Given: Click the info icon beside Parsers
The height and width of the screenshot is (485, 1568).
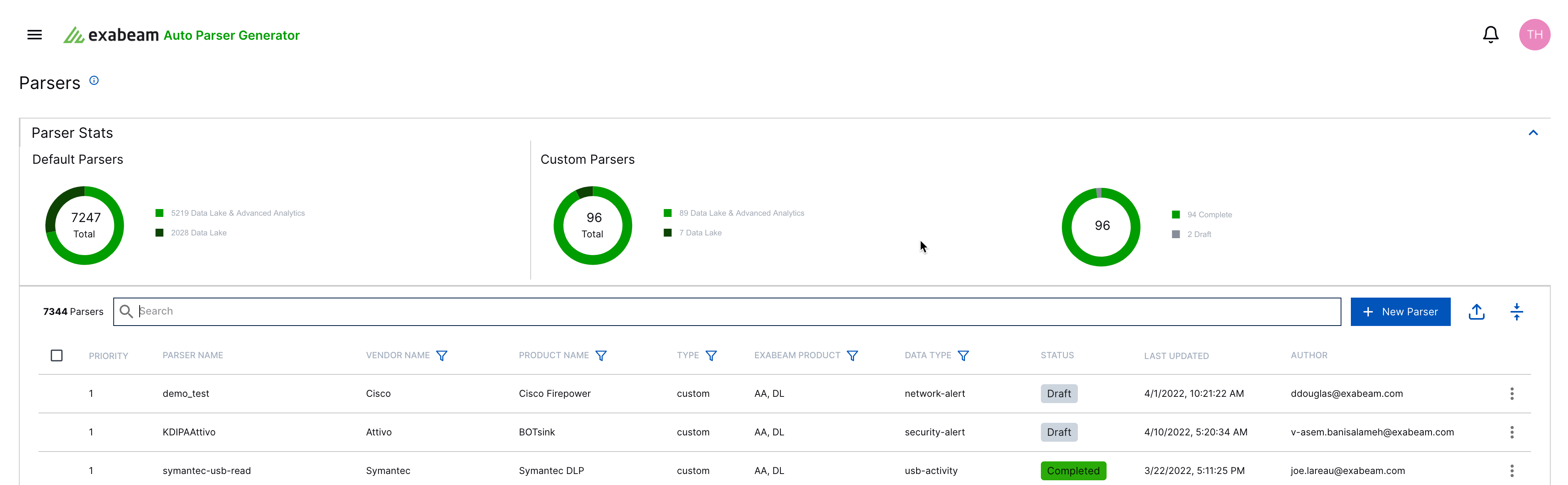Looking at the screenshot, I should point(94,80).
